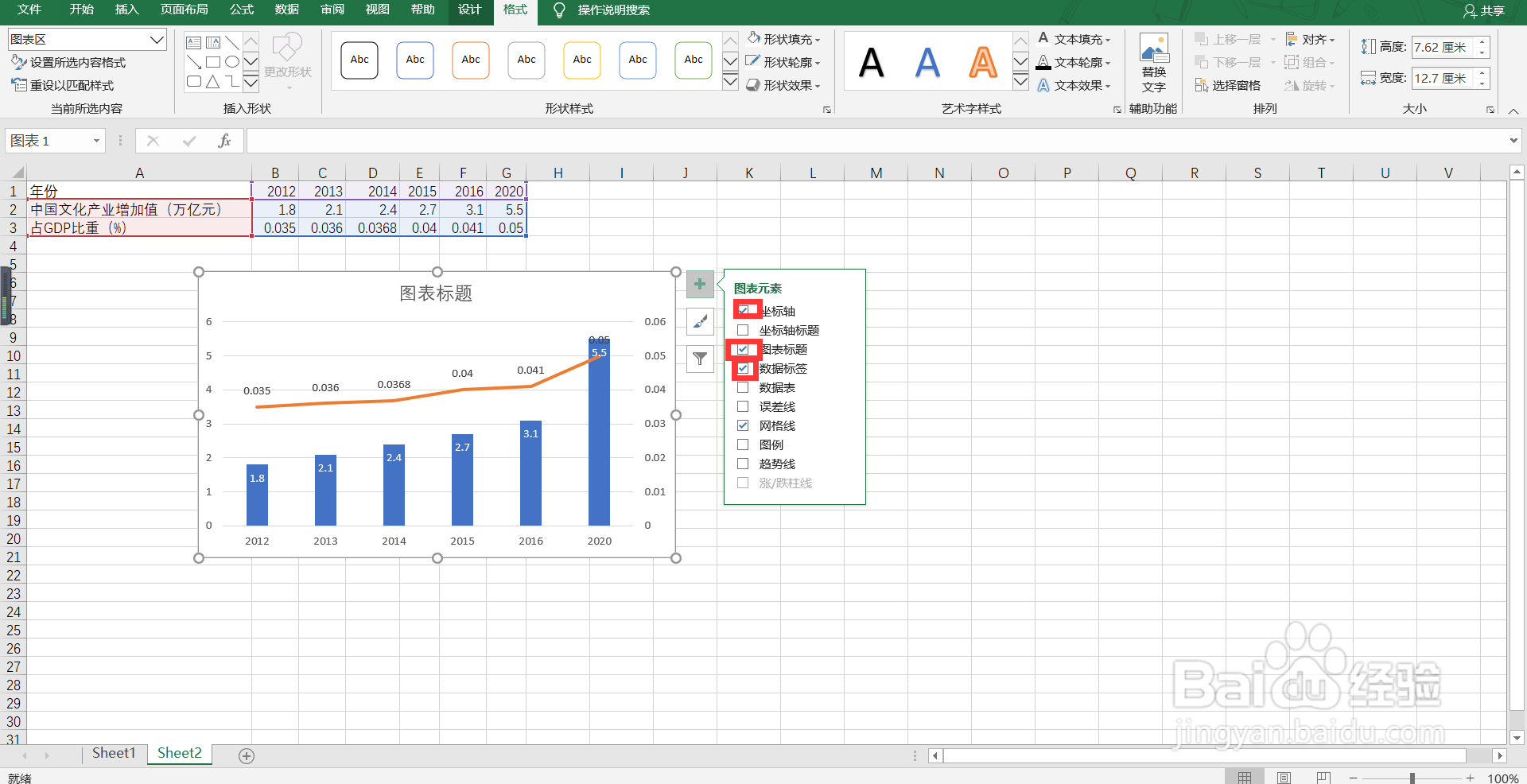This screenshot has width=1527, height=784.
Task: Open the Text Effects dropdown
Action: point(1074,85)
